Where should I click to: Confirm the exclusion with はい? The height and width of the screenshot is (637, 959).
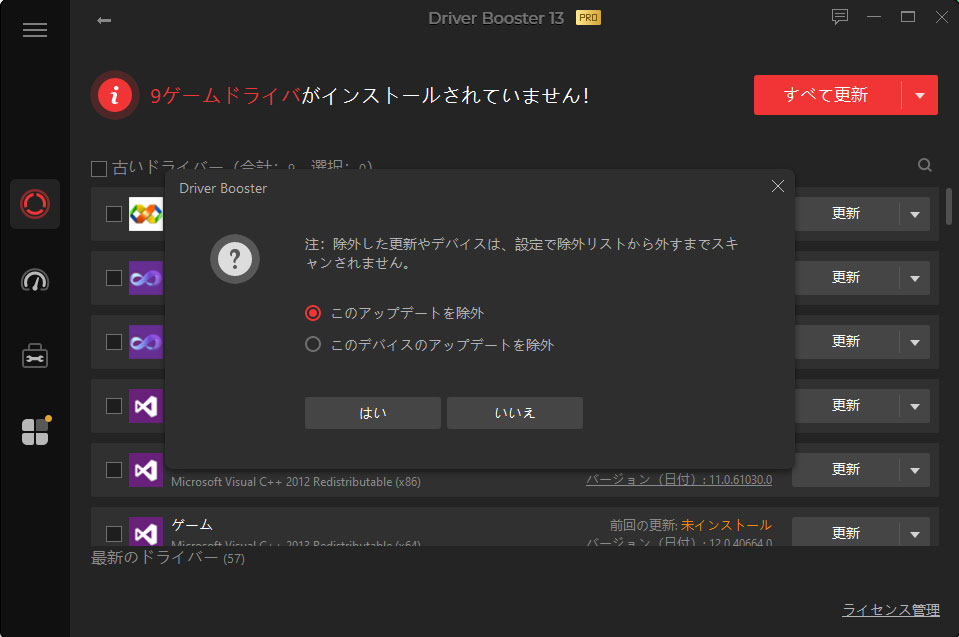point(372,413)
